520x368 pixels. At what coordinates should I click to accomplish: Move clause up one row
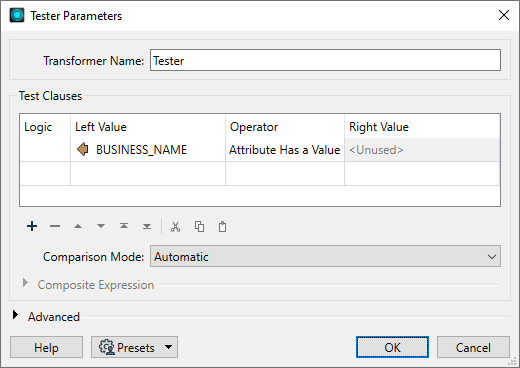click(x=78, y=226)
